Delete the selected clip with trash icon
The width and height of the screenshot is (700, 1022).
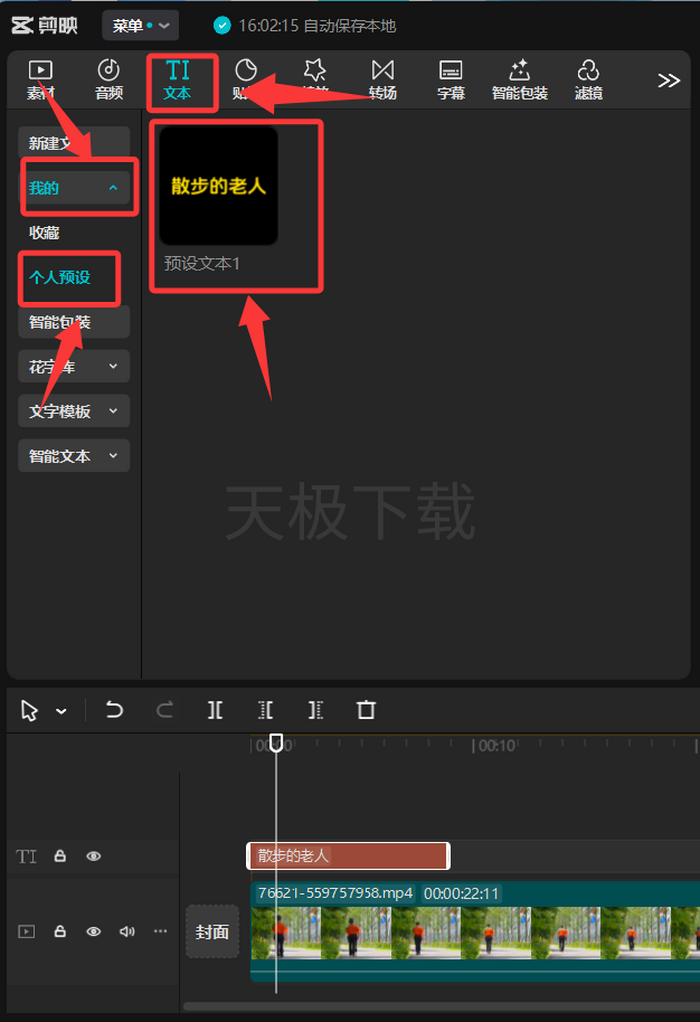coord(366,710)
